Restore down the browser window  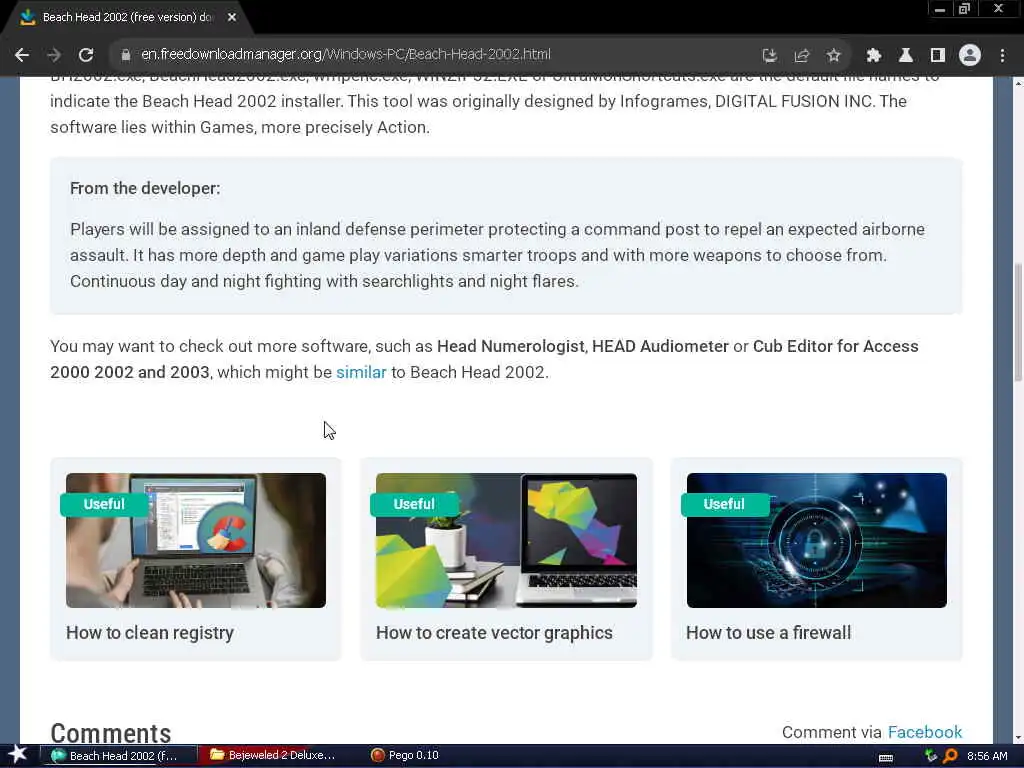coord(965,9)
